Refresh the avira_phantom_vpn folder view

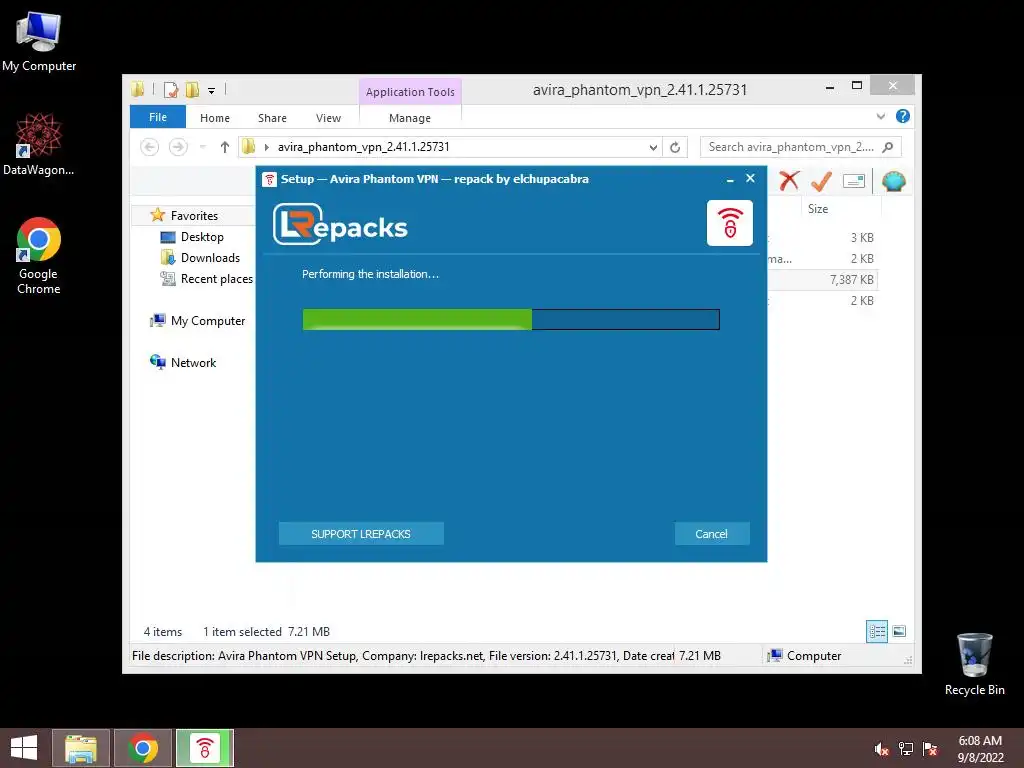click(675, 148)
